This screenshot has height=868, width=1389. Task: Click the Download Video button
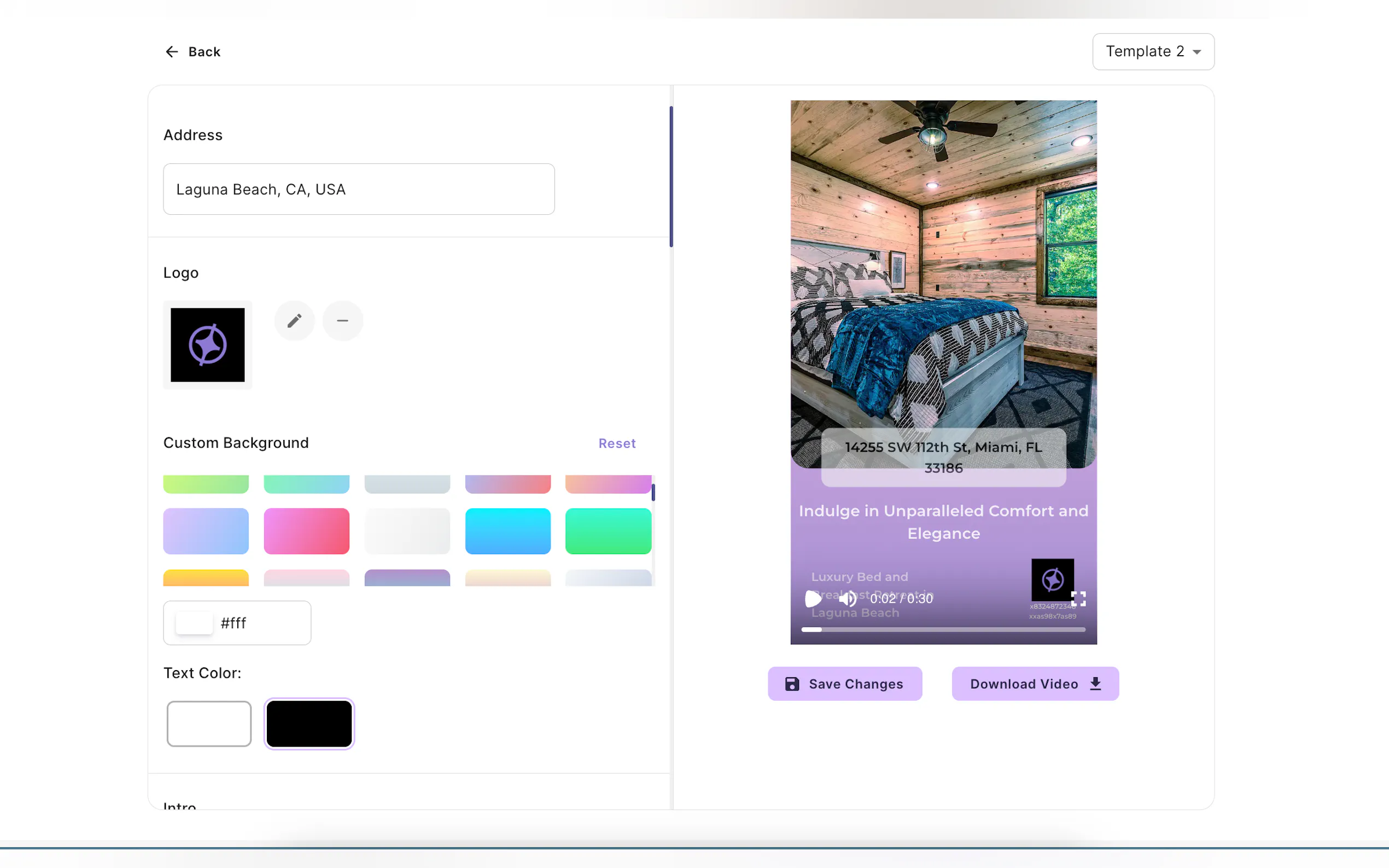pyautogui.click(x=1035, y=684)
